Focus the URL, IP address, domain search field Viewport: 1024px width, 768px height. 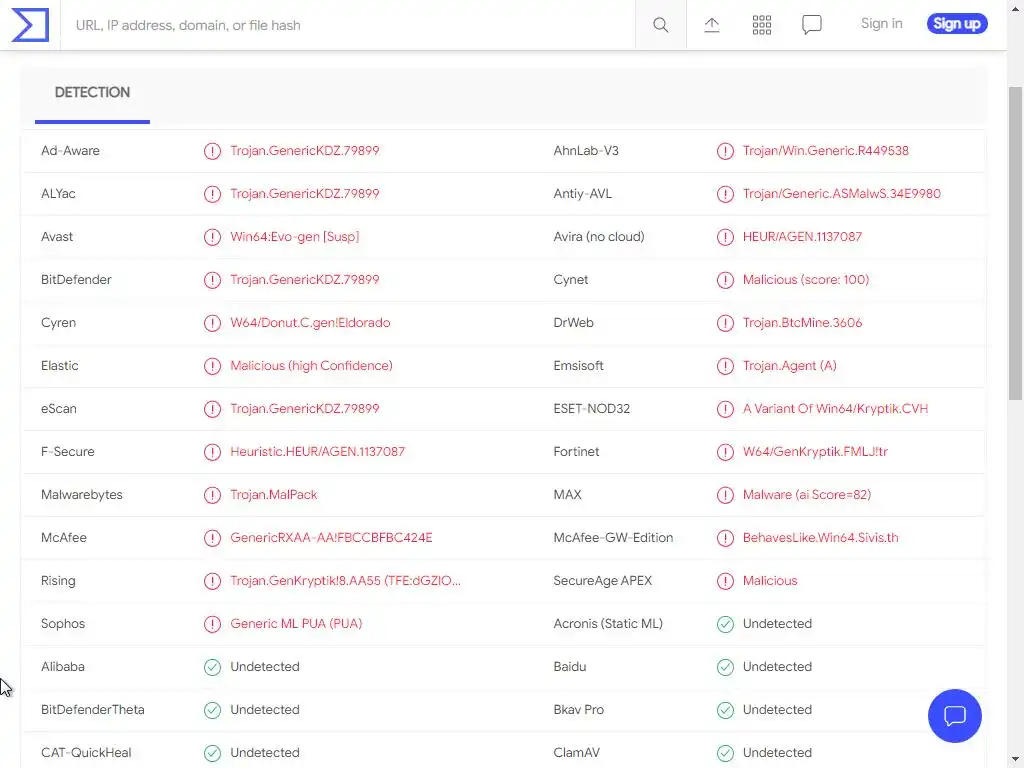347,25
